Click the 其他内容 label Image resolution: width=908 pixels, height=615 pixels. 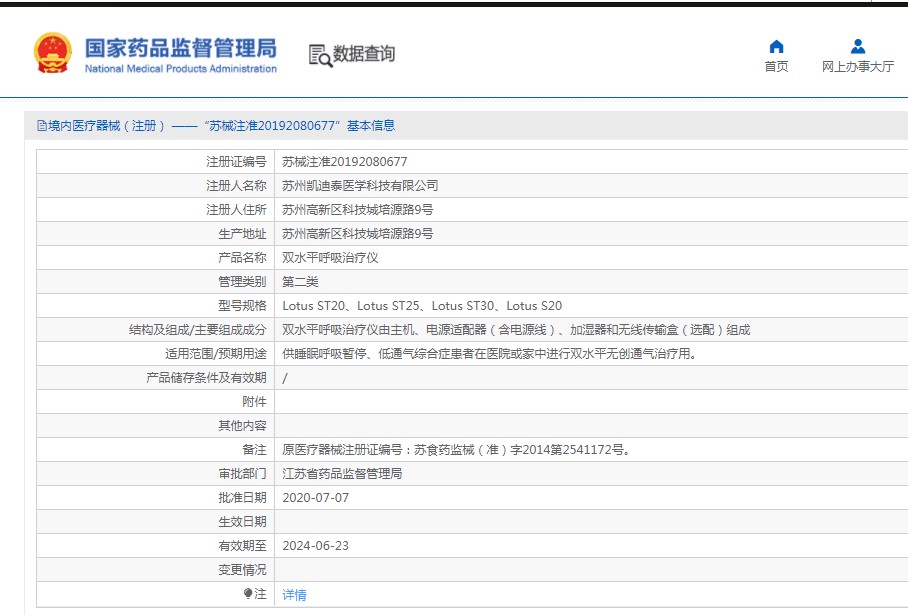(x=242, y=426)
